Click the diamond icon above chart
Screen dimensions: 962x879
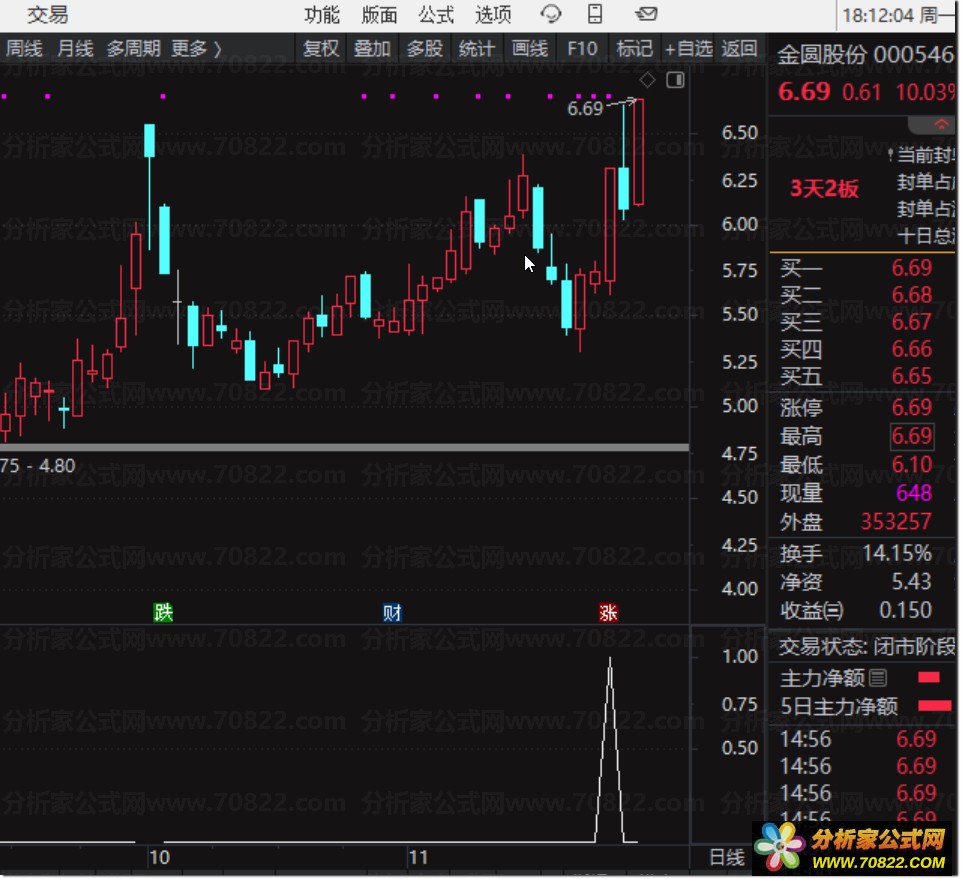(x=647, y=80)
